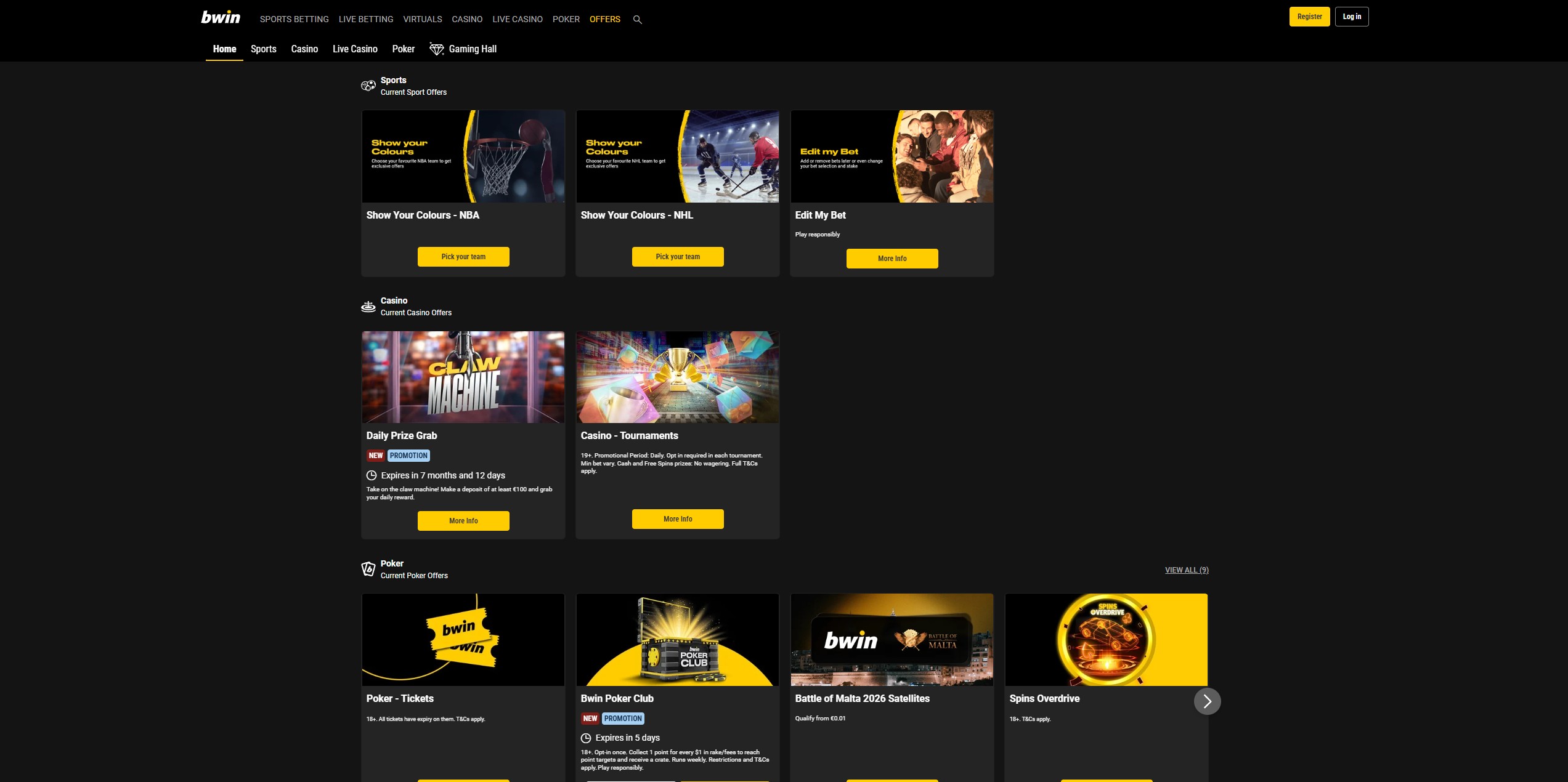This screenshot has width=1568, height=782.
Task: Click 'Play responsibly' under Edit My Bet
Action: tap(818, 235)
